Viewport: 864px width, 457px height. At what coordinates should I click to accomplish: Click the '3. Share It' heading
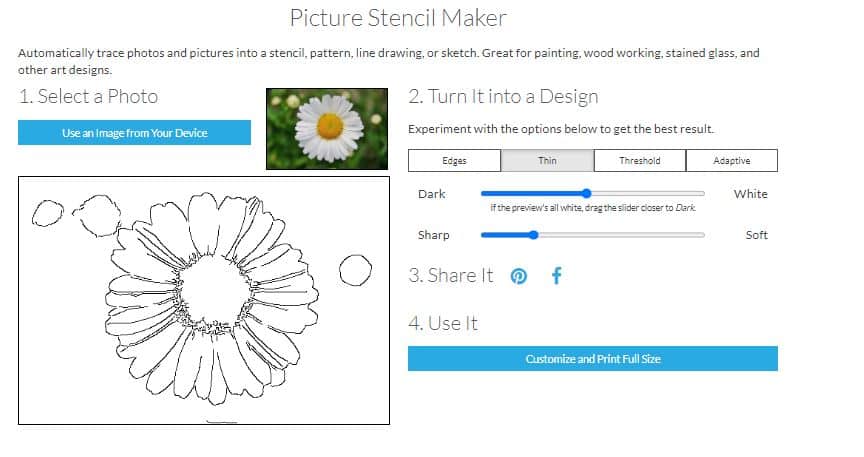point(451,275)
